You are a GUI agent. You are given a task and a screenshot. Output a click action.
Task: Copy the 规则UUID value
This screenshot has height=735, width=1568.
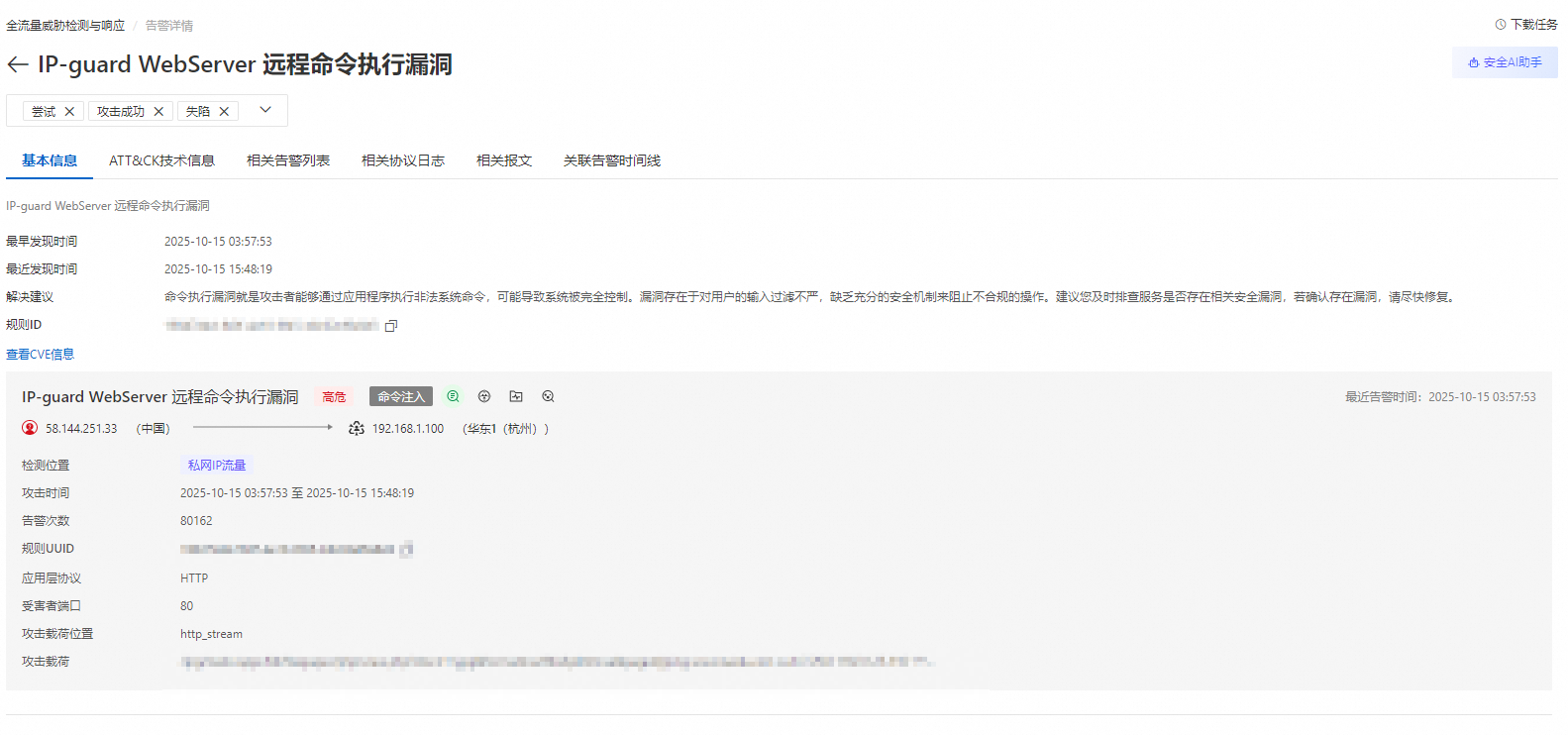(406, 550)
